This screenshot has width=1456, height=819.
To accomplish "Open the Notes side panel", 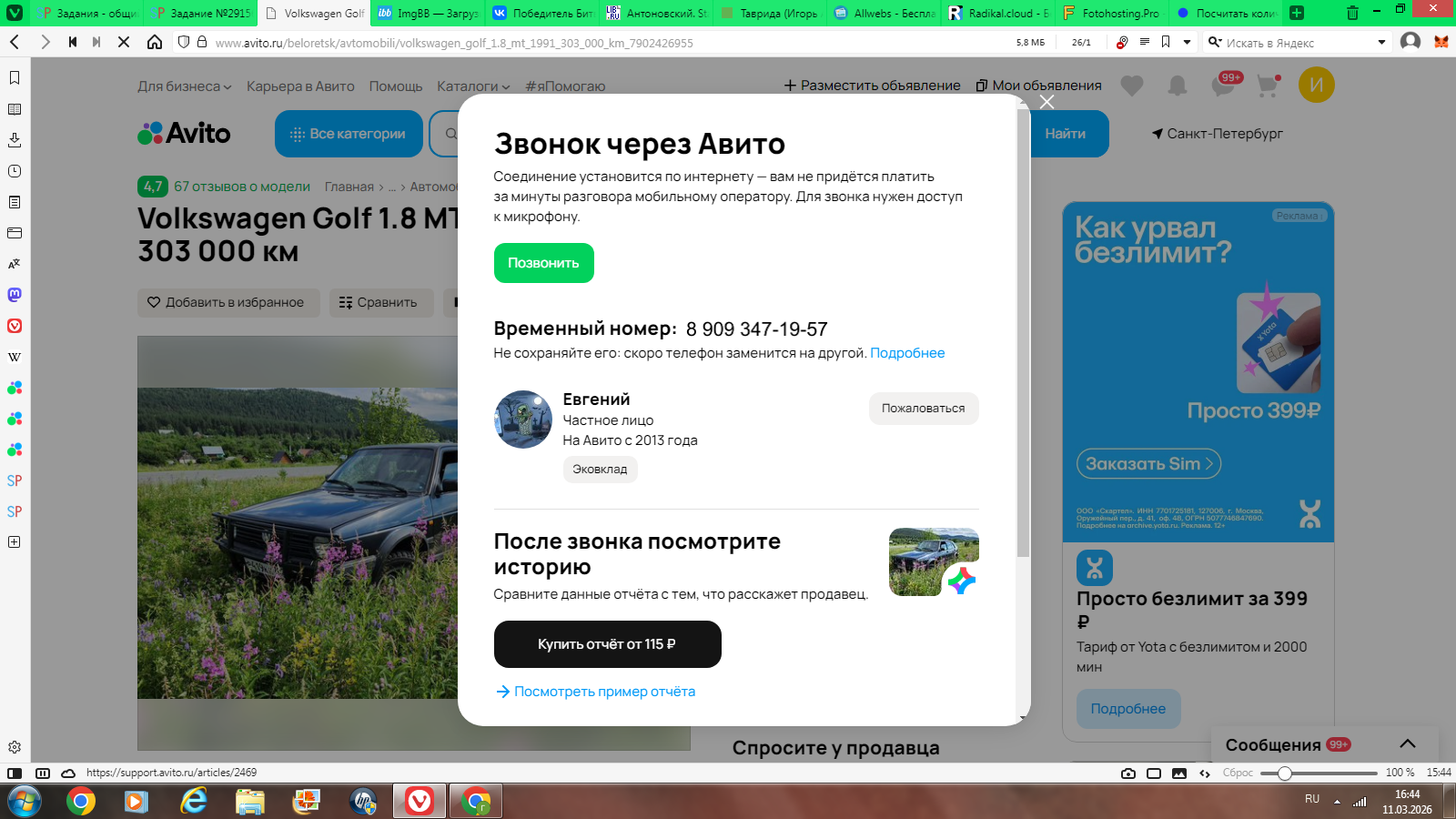I will click(x=15, y=202).
